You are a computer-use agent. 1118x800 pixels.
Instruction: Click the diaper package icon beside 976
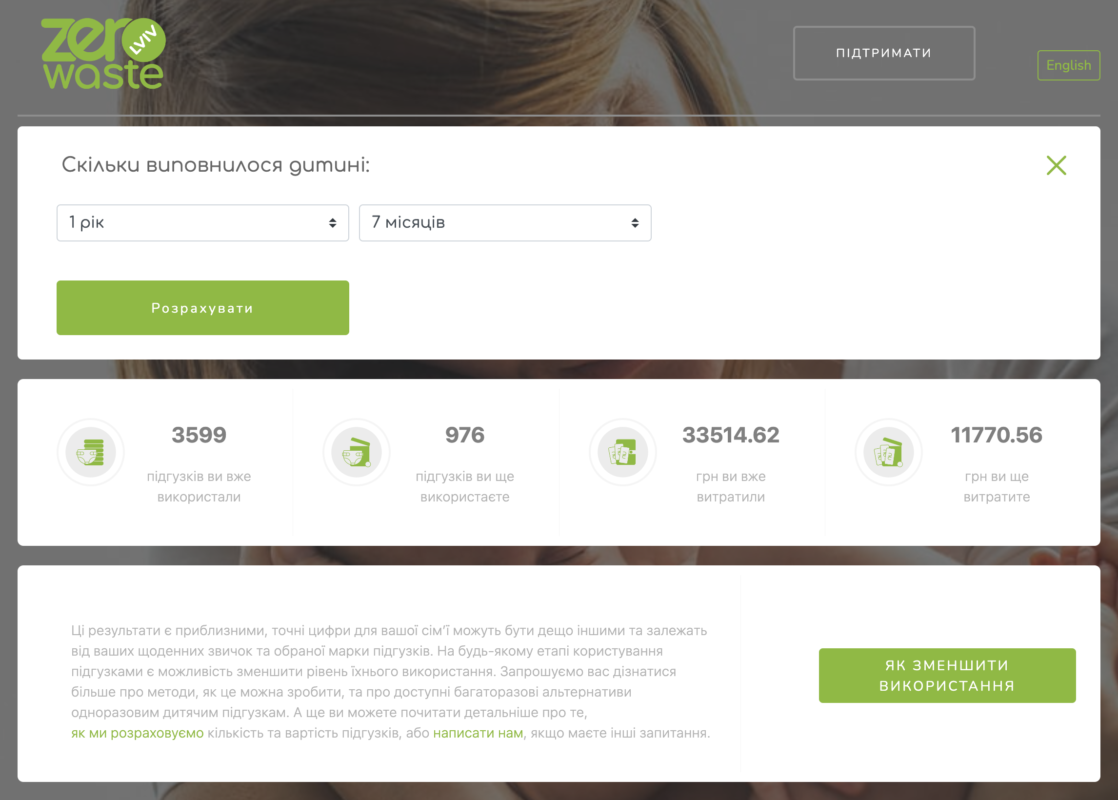point(357,452)
